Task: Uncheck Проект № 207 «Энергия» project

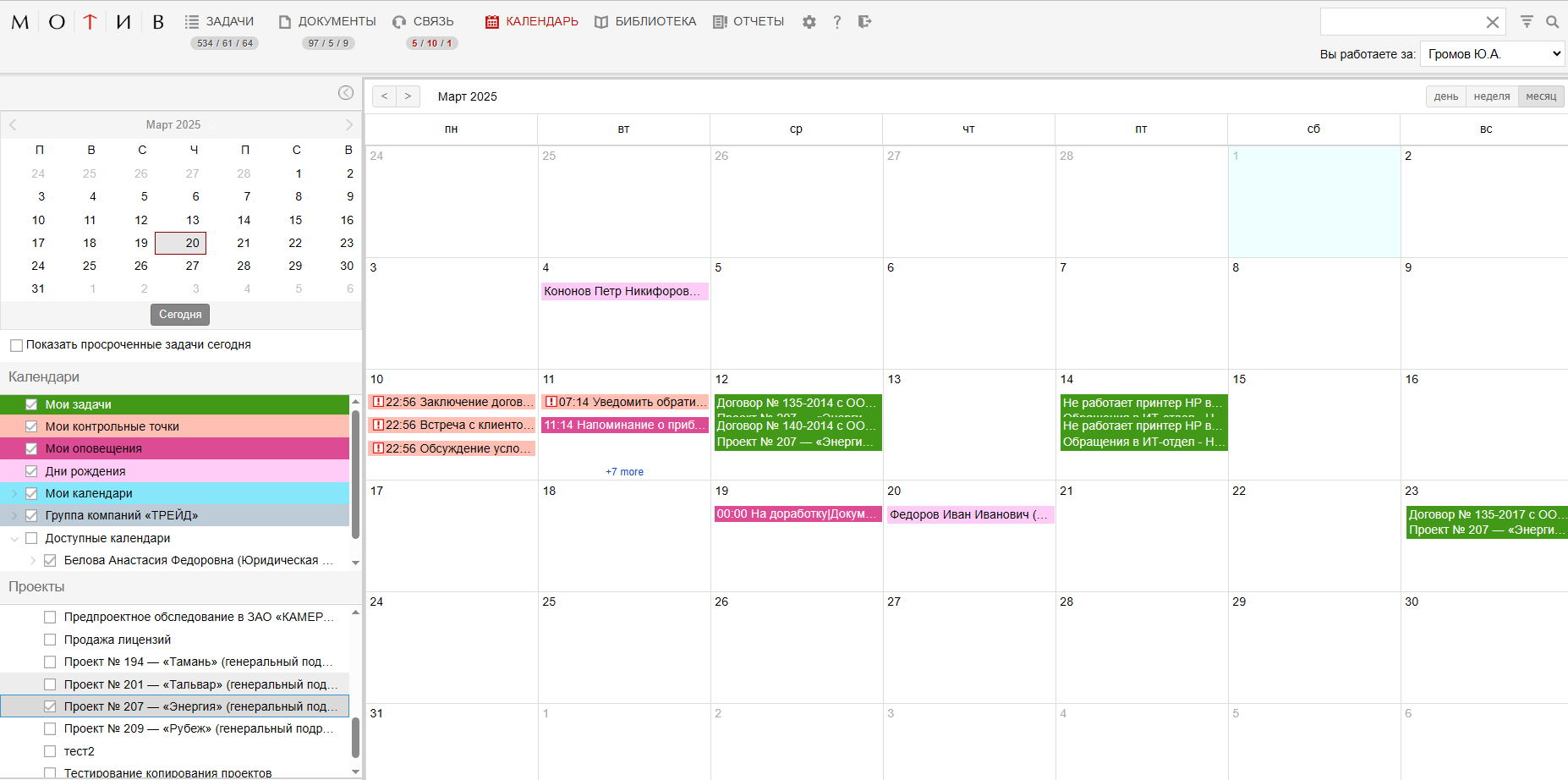Action: [50, 706]
